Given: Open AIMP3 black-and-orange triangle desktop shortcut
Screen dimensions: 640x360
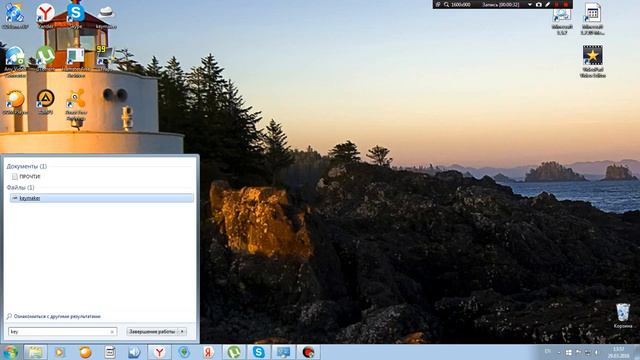Looking at the screenshot, I should click(x=45, y=101).
